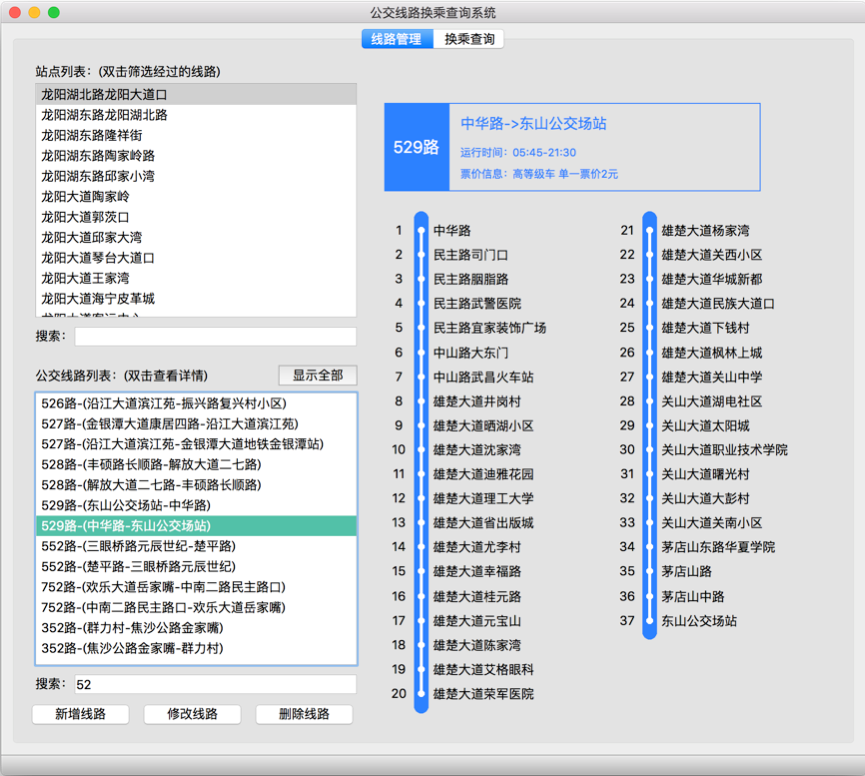Select station 龙阳湖北路龙阳大道口
This screenshot has width=865, height=776.
[196, 94]
